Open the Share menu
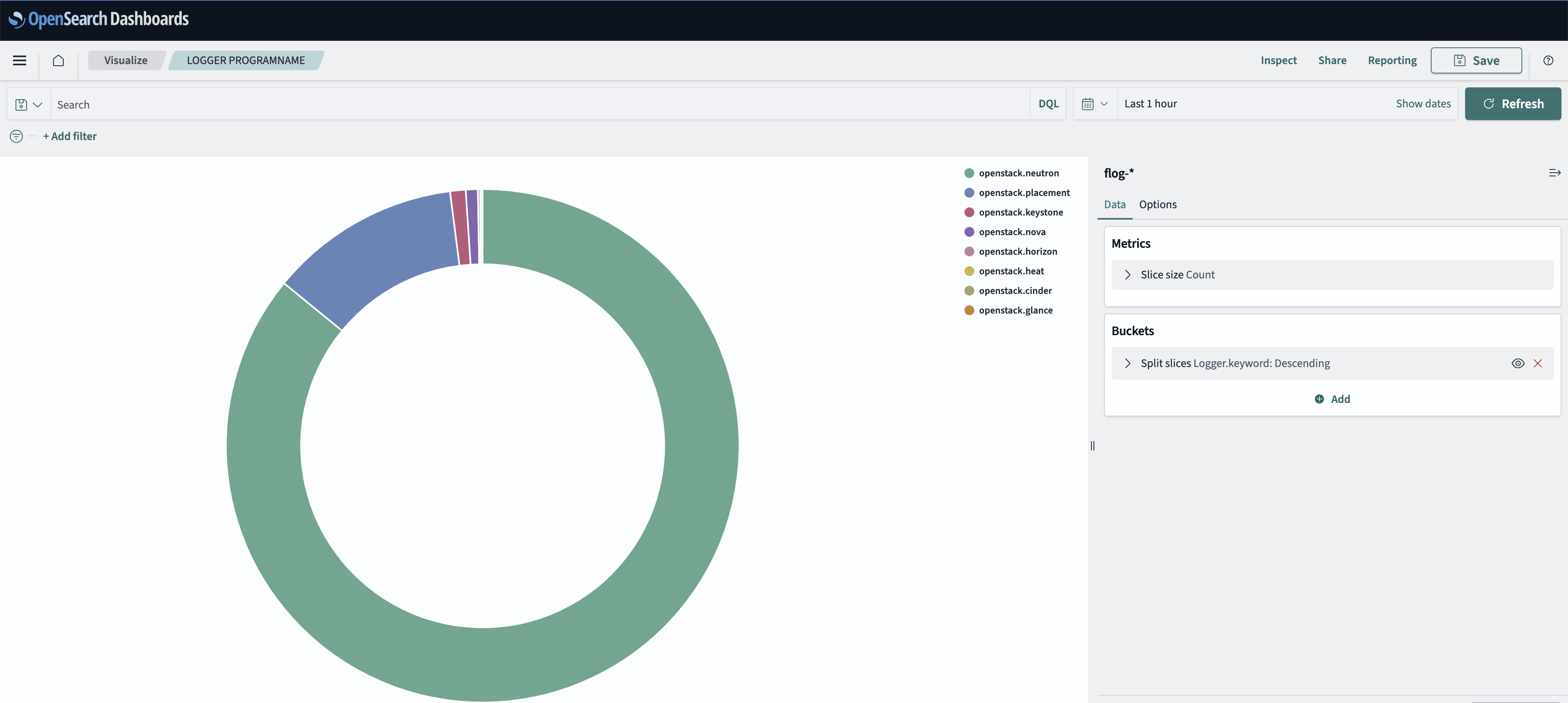This screenshot has width=1568, height=703. point(1332,60)
